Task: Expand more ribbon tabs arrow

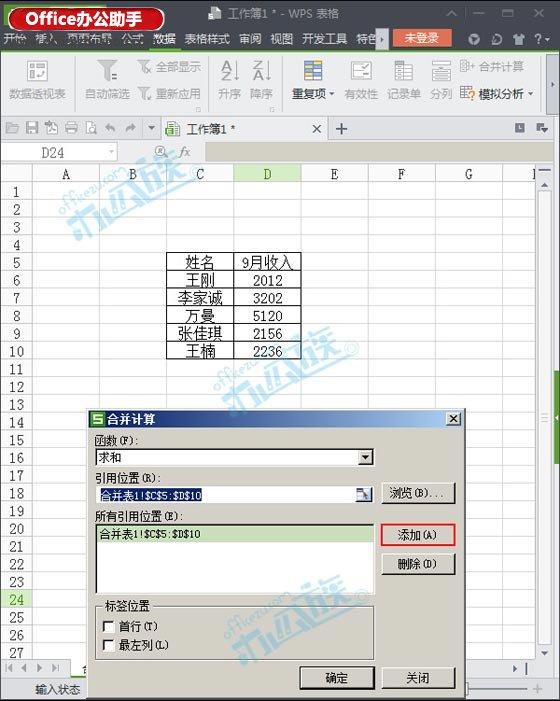Action: (381, 39)
